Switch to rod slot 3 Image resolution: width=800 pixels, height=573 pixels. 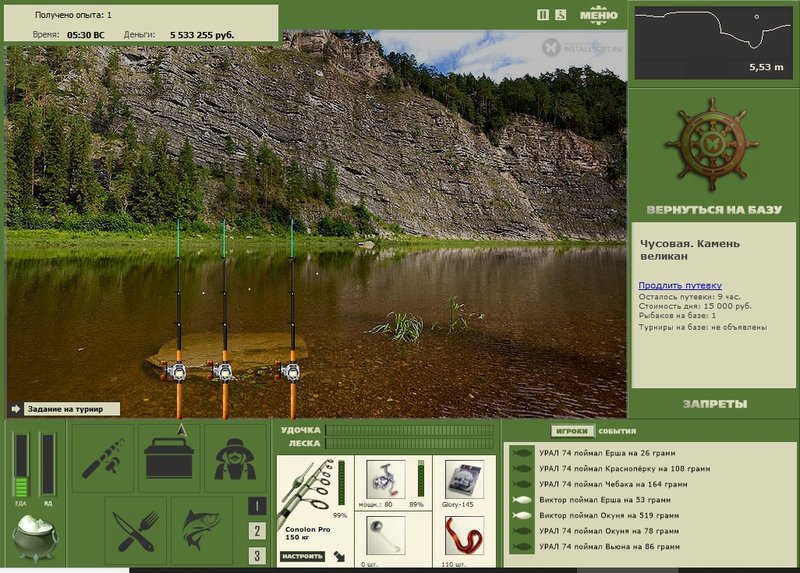tap(257, 555)
